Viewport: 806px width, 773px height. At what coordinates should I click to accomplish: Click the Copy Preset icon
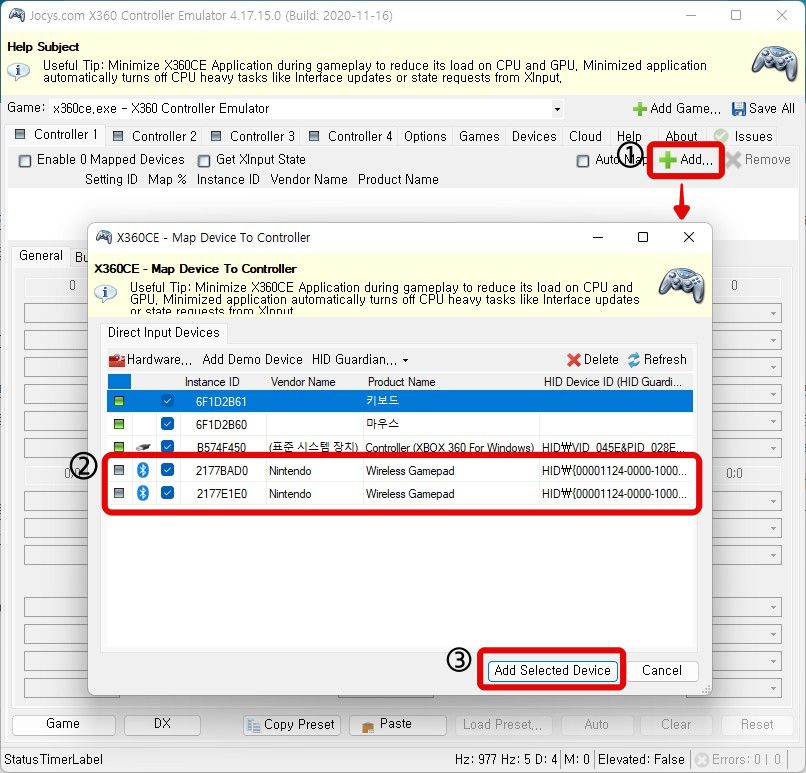point(253,725)
